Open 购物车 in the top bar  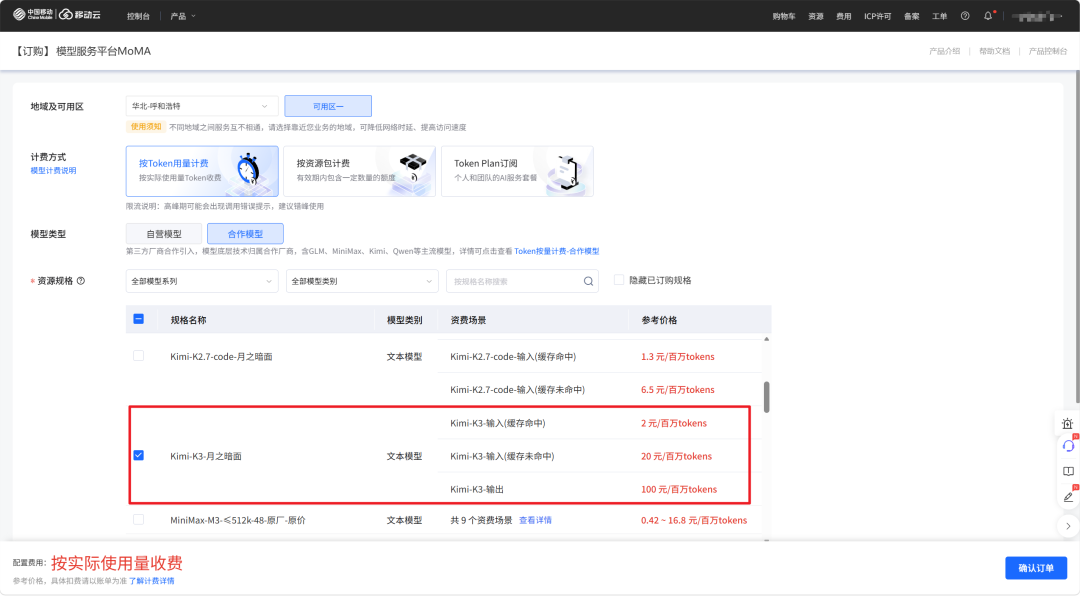coord(784,16)
